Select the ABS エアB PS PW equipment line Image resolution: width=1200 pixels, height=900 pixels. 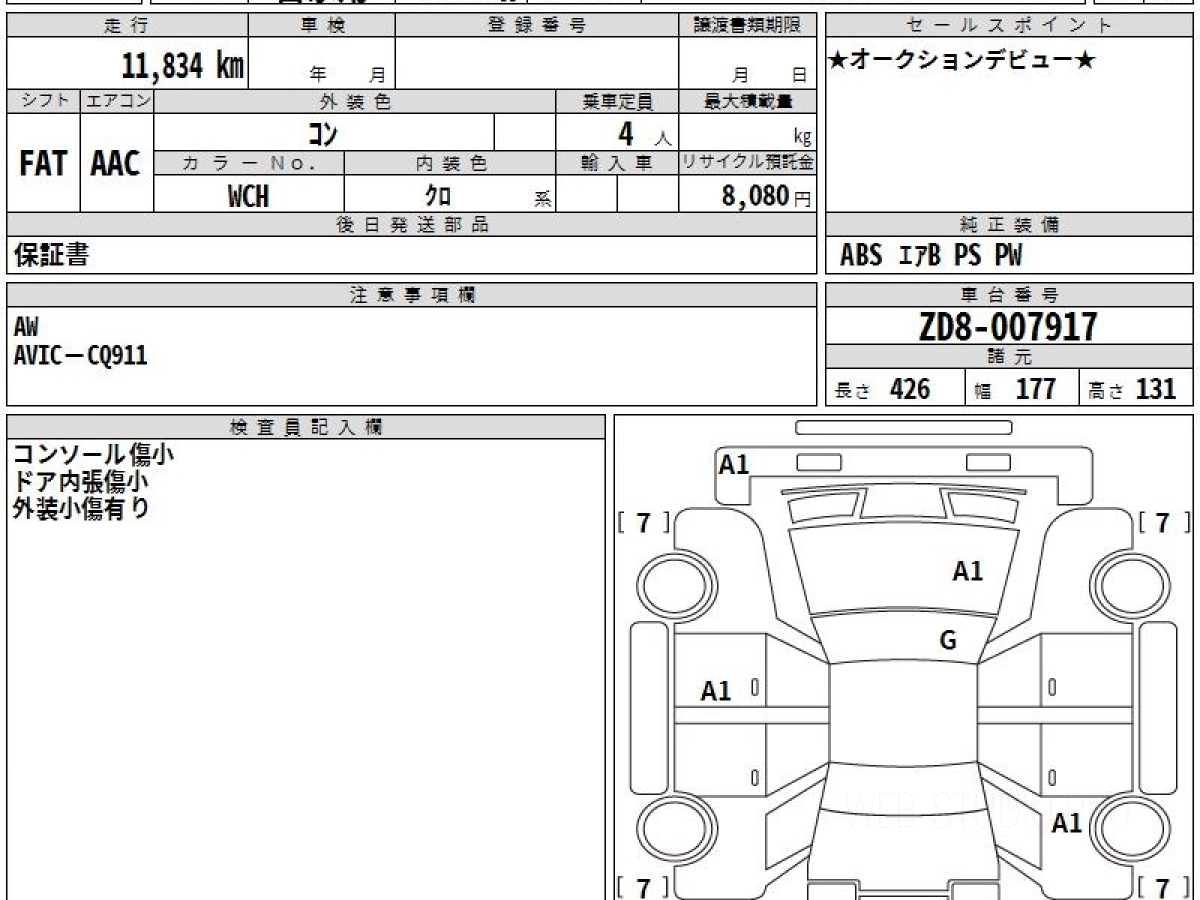click(x=931, y=256)
